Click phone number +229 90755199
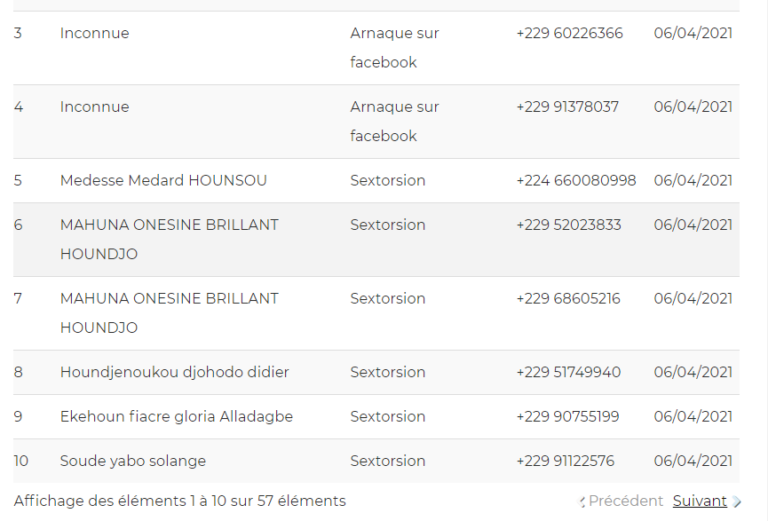The height and width of the screenshot is (521, 768). pos(567,417)
